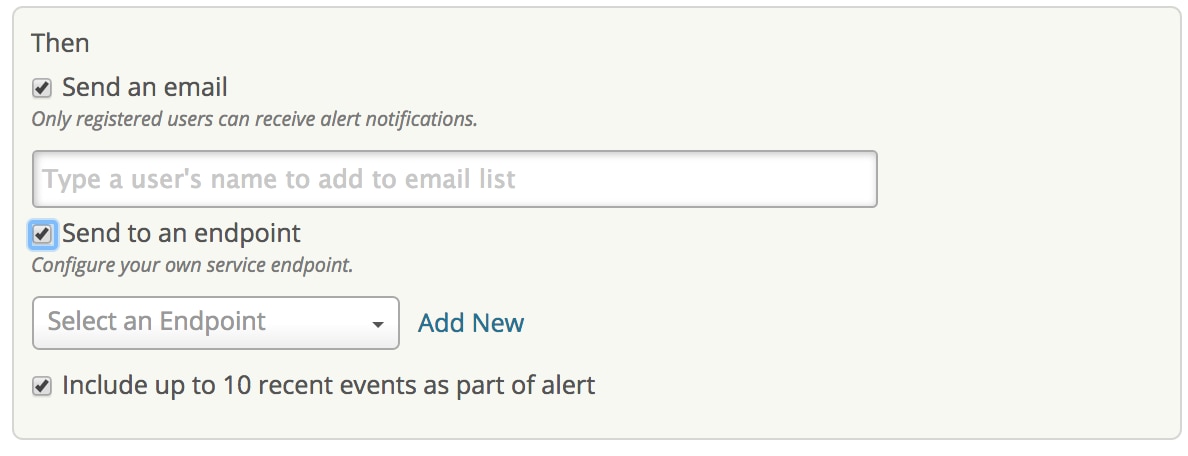The image size is (1188, 456).
Task: Click the "Send an email" label text
Action: pyautogui.click(x=144, y=87)
